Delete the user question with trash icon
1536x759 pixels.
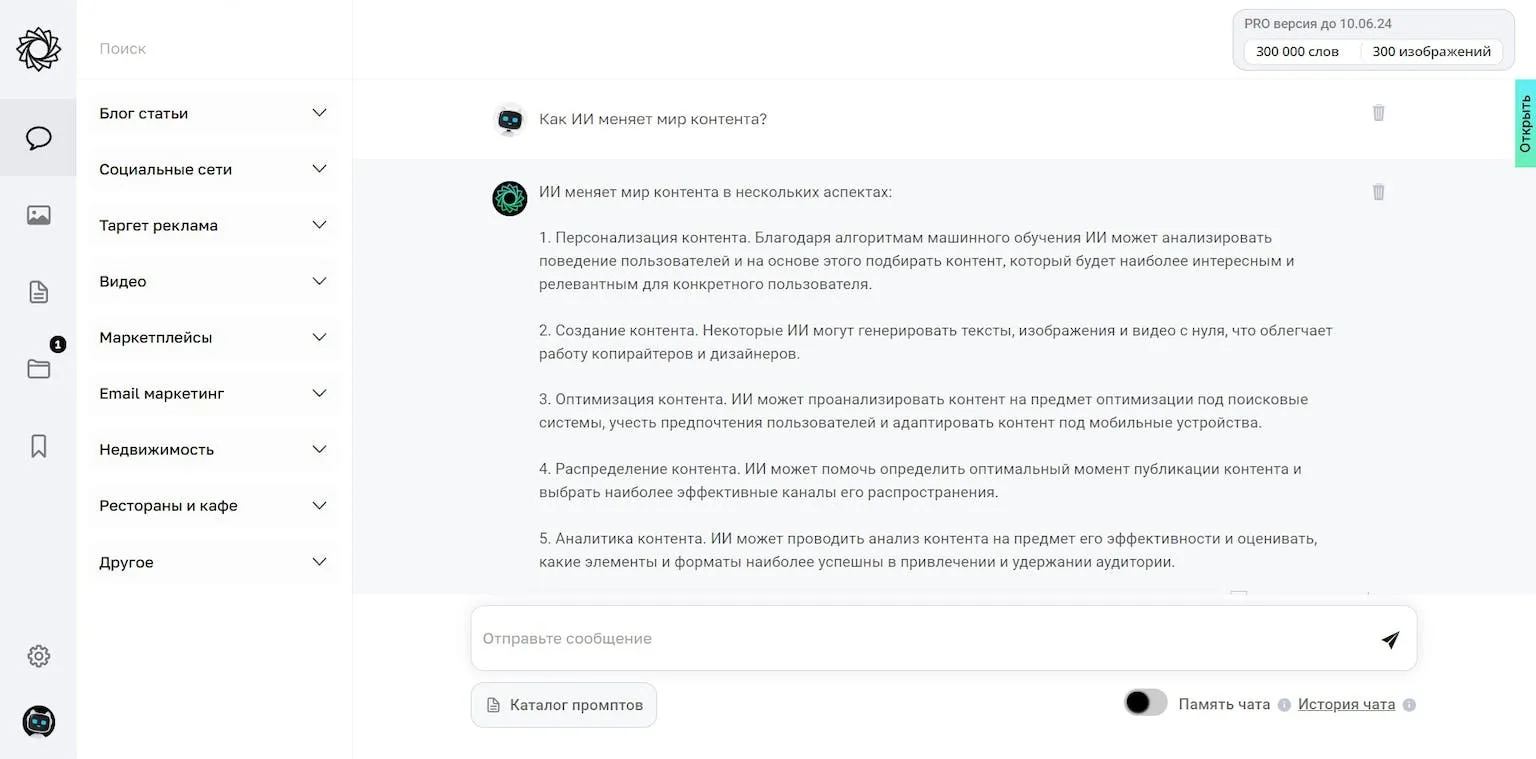(x=1378, y=113)
